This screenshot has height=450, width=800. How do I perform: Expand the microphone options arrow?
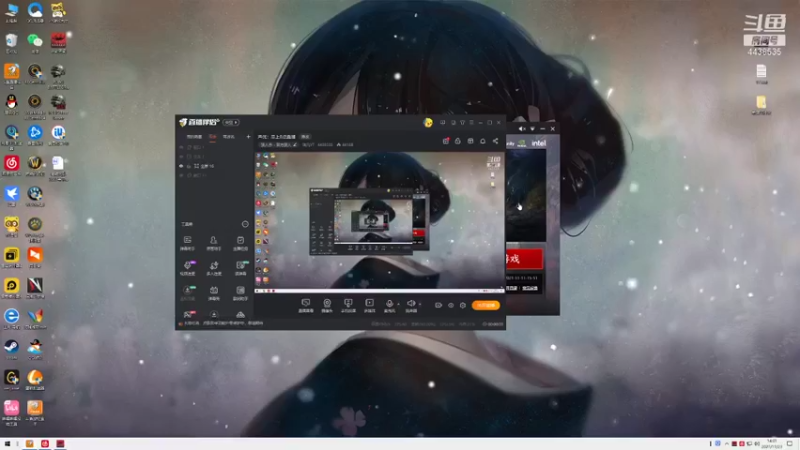(x=398, y=304)
